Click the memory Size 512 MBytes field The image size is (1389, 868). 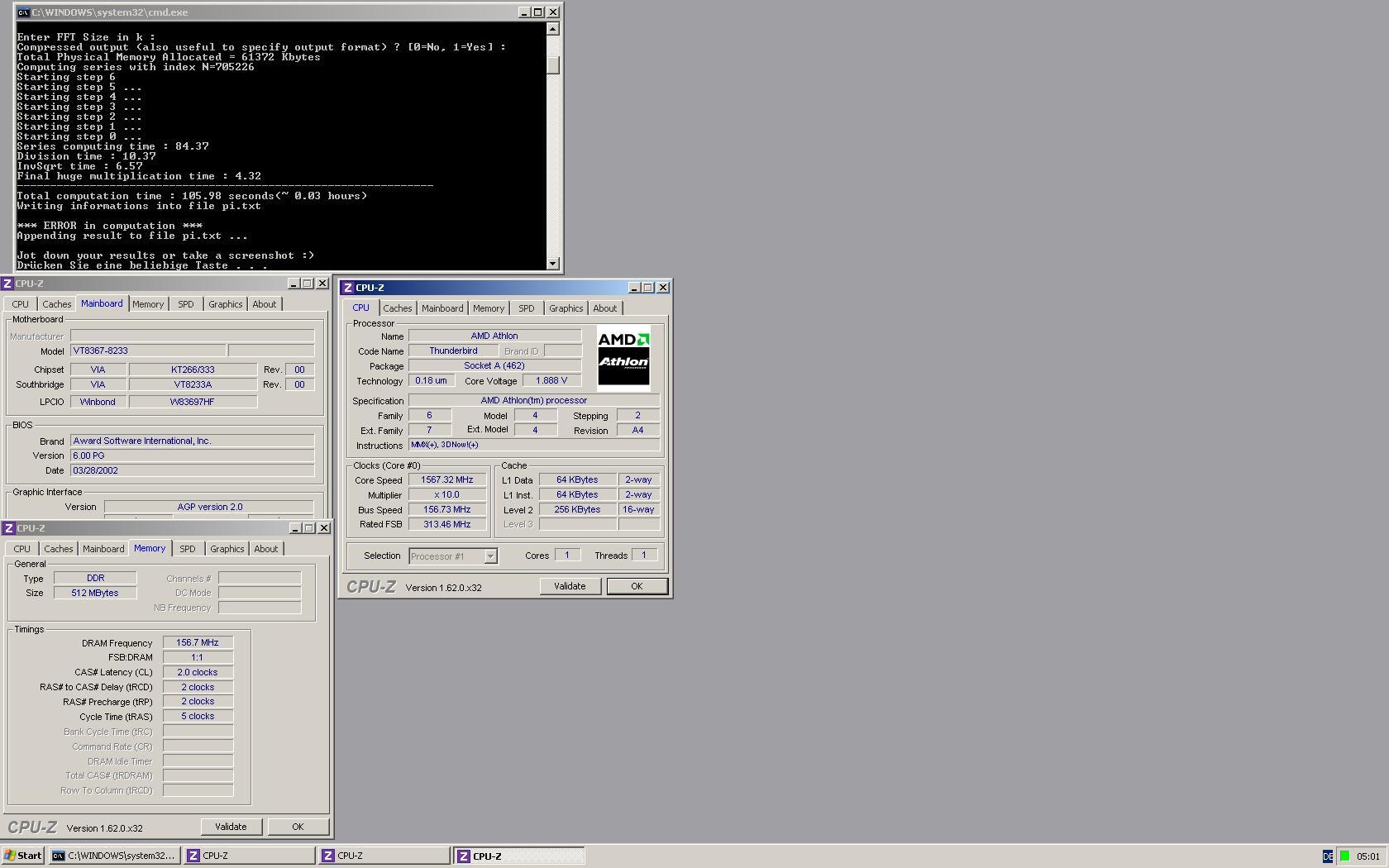95,593
